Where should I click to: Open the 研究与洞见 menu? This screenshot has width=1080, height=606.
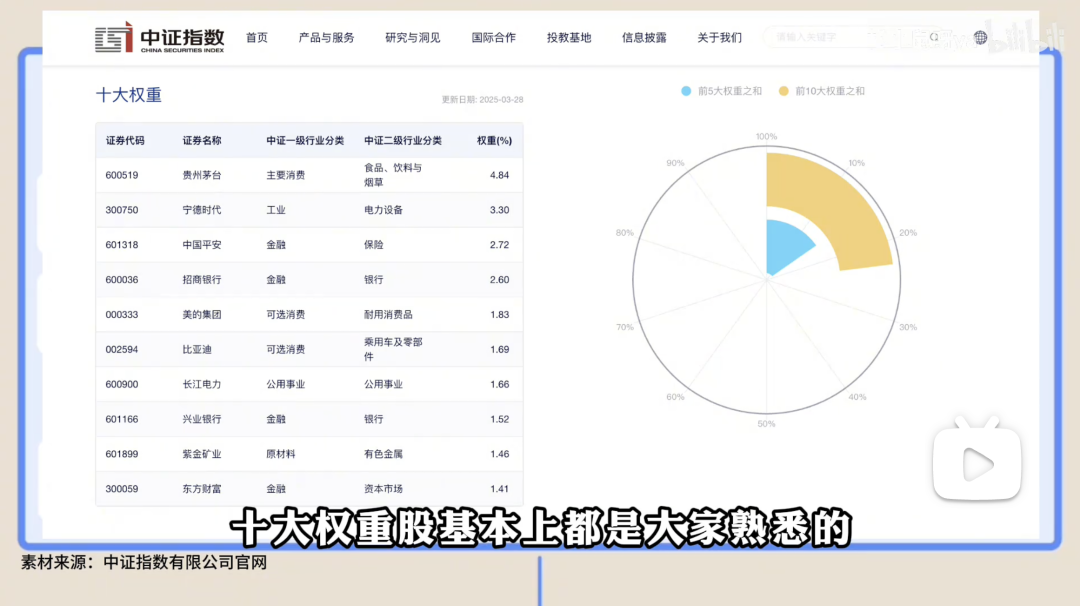click(413, 38)
